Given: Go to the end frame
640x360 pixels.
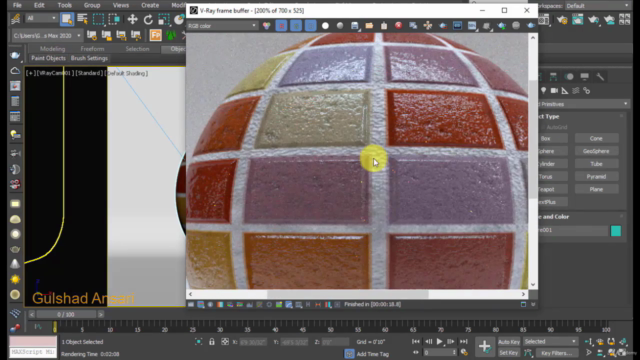Looking at the screenshot, I should (464, 342).
